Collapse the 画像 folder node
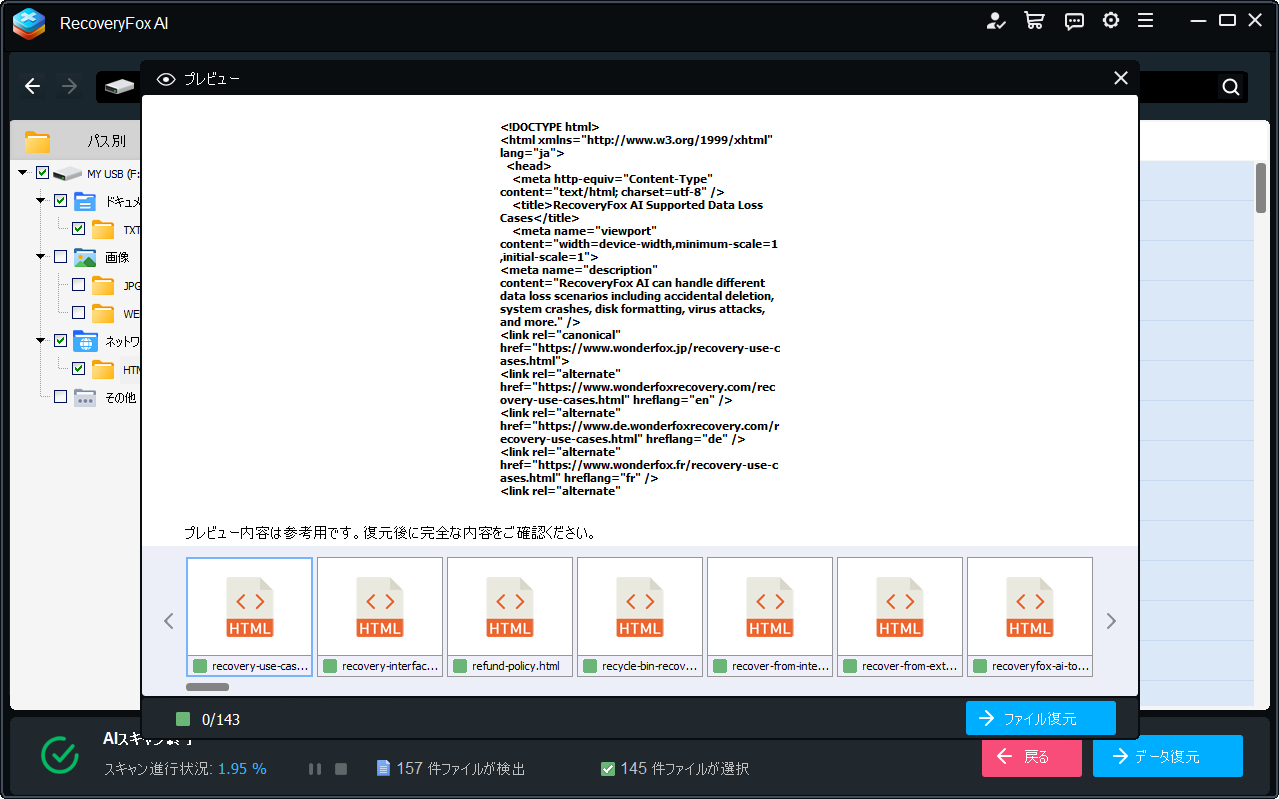The width and height of the screenshot is (1279, 799). coord(41,257)
